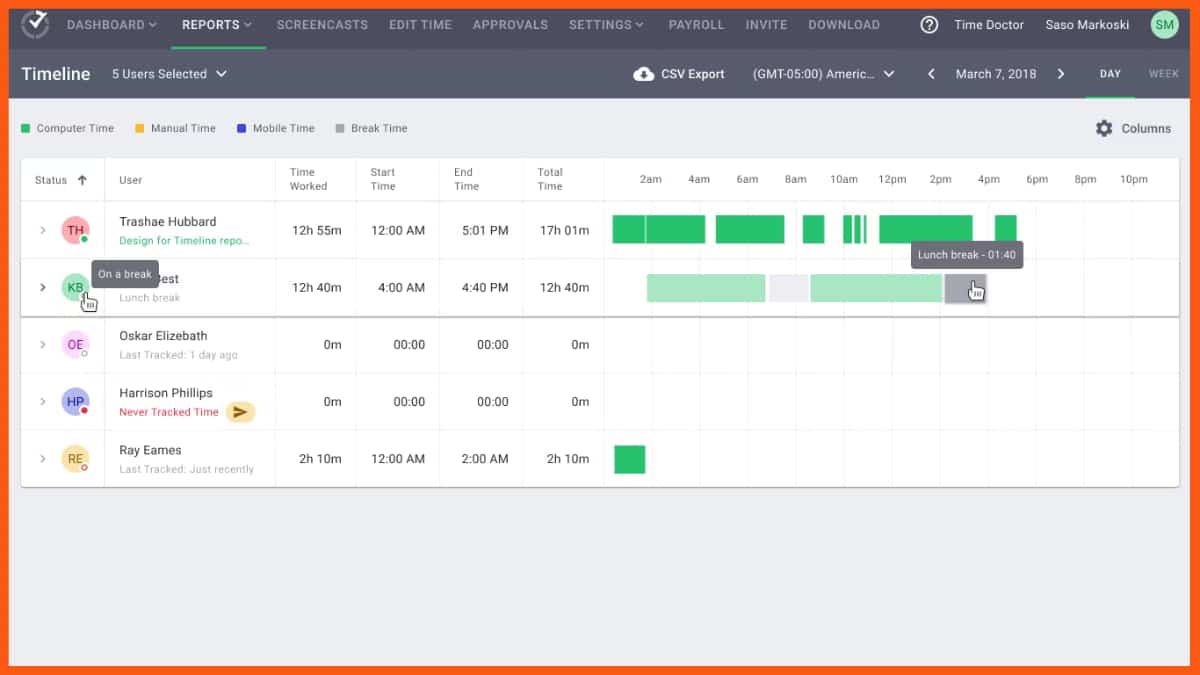This screenshot has height=675, width=1200.
Task: Expand Ray Eames' row chevron
Action: point(41,458)
